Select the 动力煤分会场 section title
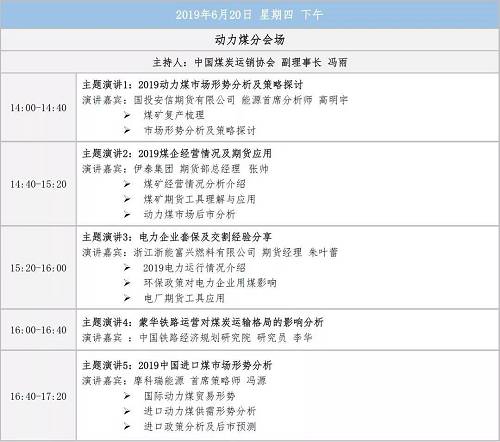 (x=250, y=40)
